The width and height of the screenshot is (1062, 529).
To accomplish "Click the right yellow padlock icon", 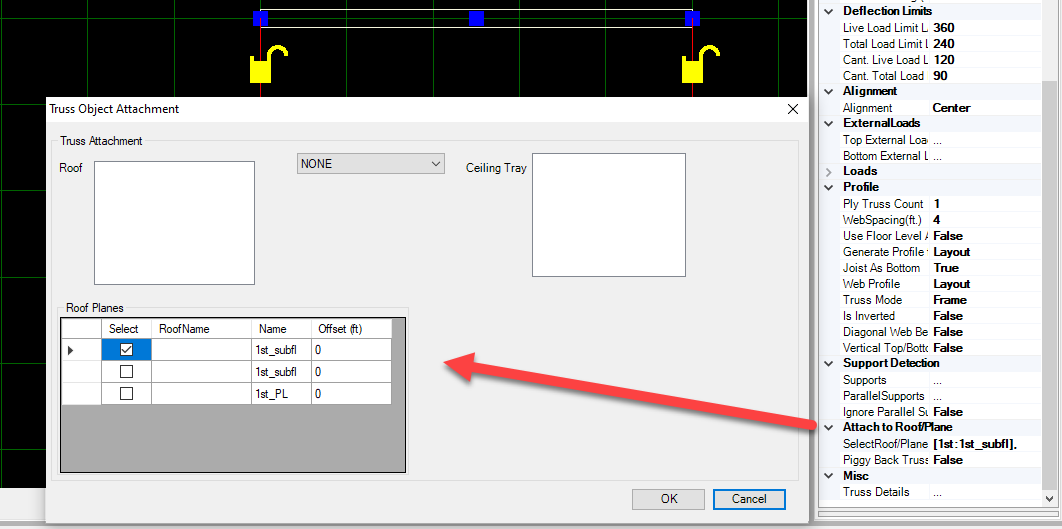I will (x=695, y=68).
